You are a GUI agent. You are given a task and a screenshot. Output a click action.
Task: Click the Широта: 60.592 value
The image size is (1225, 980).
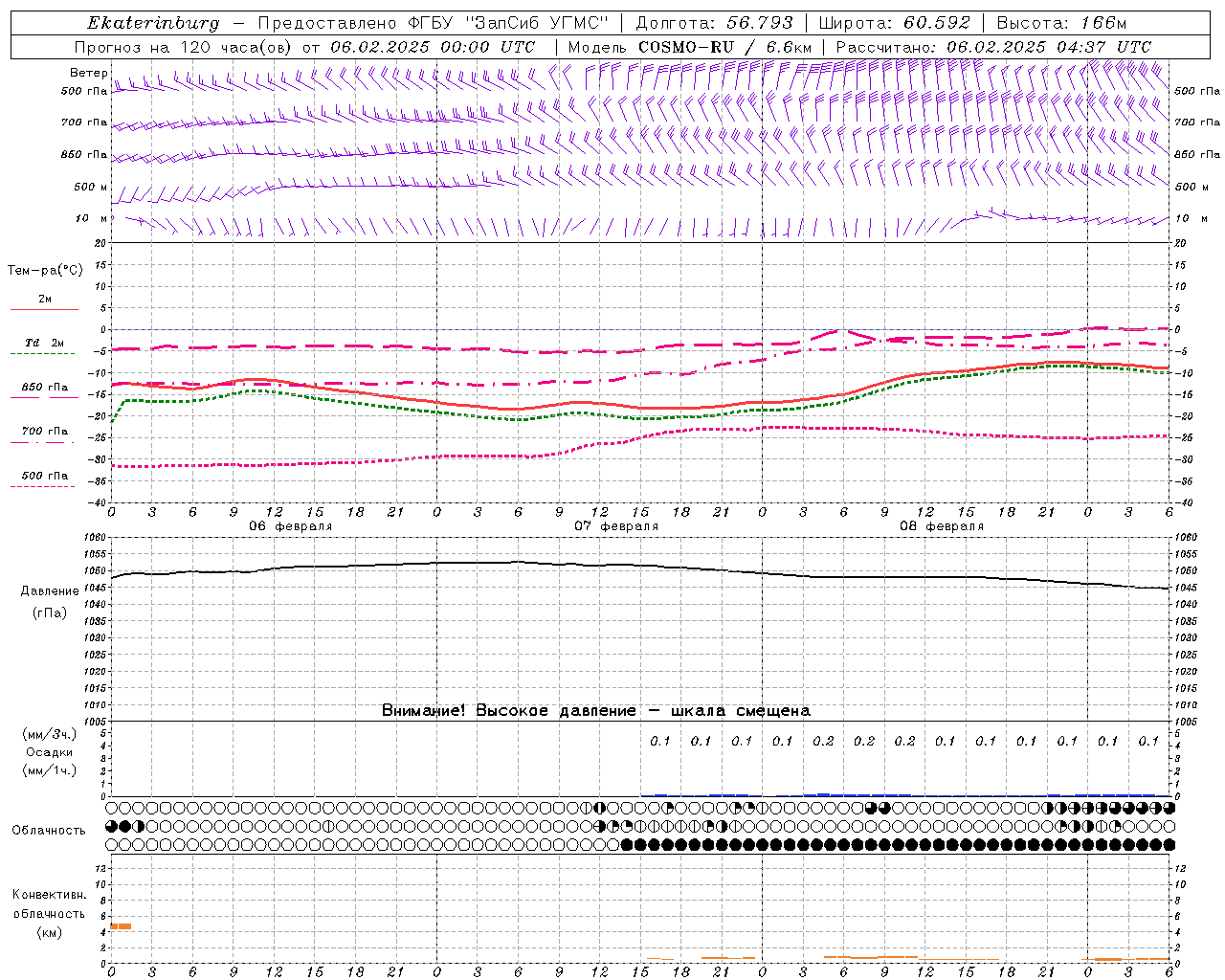pos(895,23)
